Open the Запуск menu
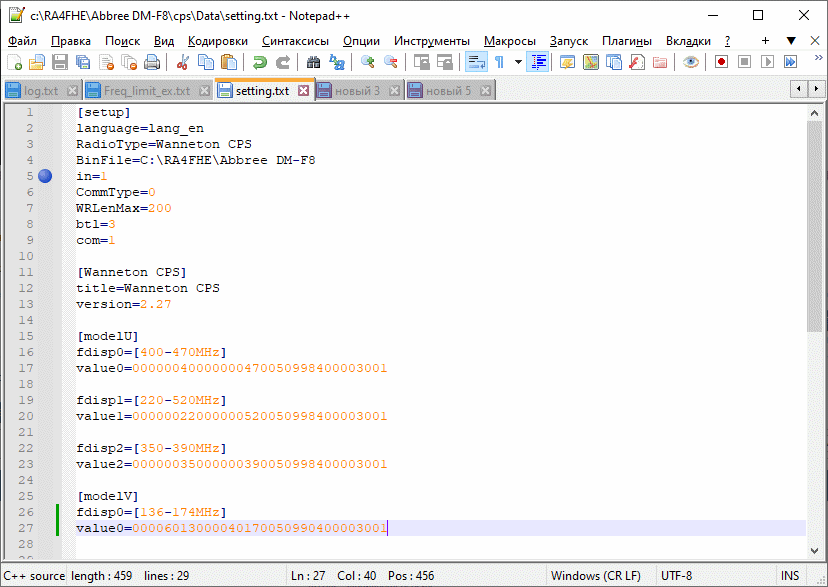This screenshot has height=587, width=828. pyautogui.click(x=569, y=41)
